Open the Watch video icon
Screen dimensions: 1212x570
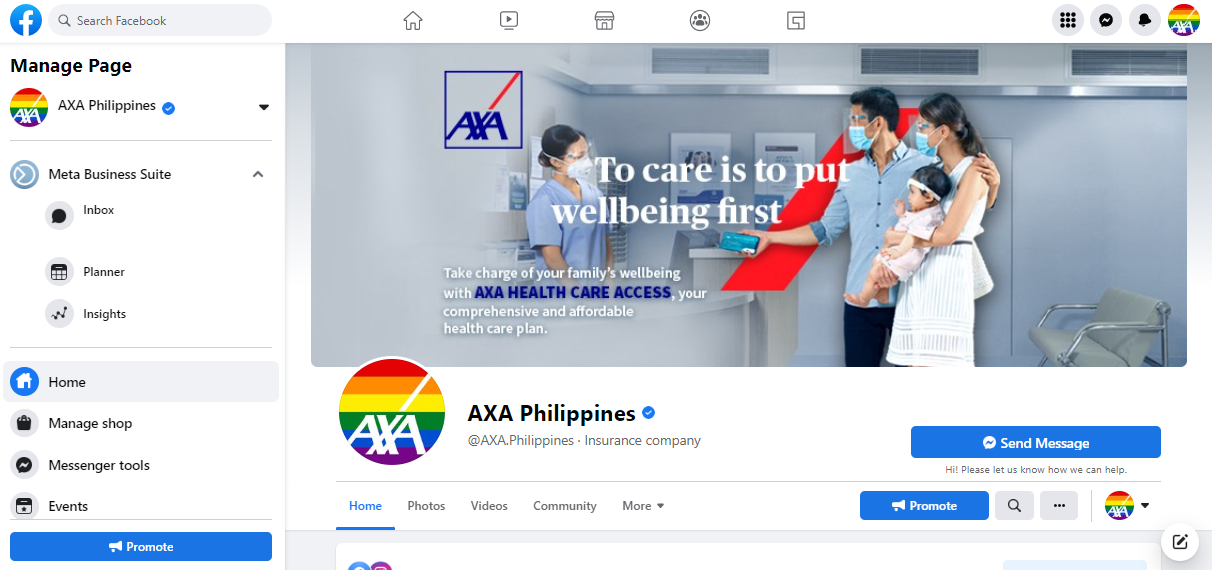508,20
